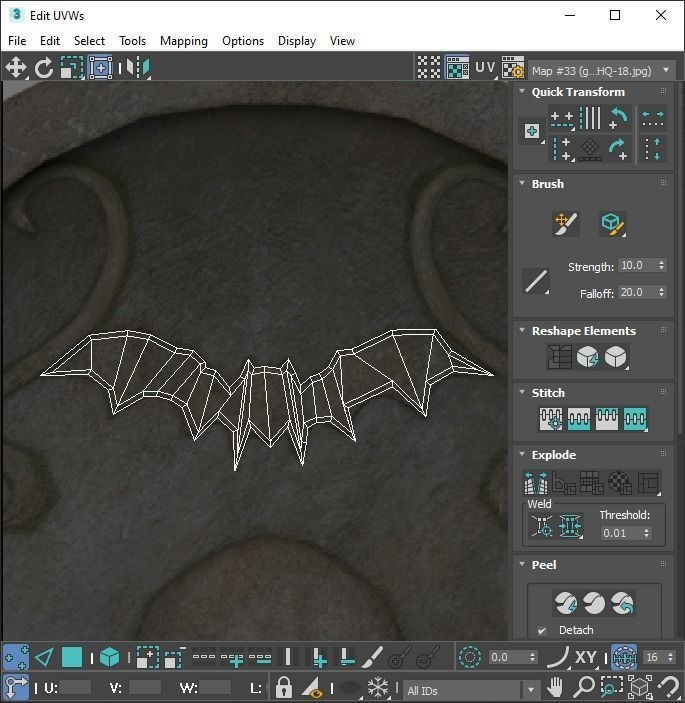The width and height of the screenshot is (685, 703).
Task: Click the Linear Align icon in Quick Transform
Action: (x=590, y=118)
